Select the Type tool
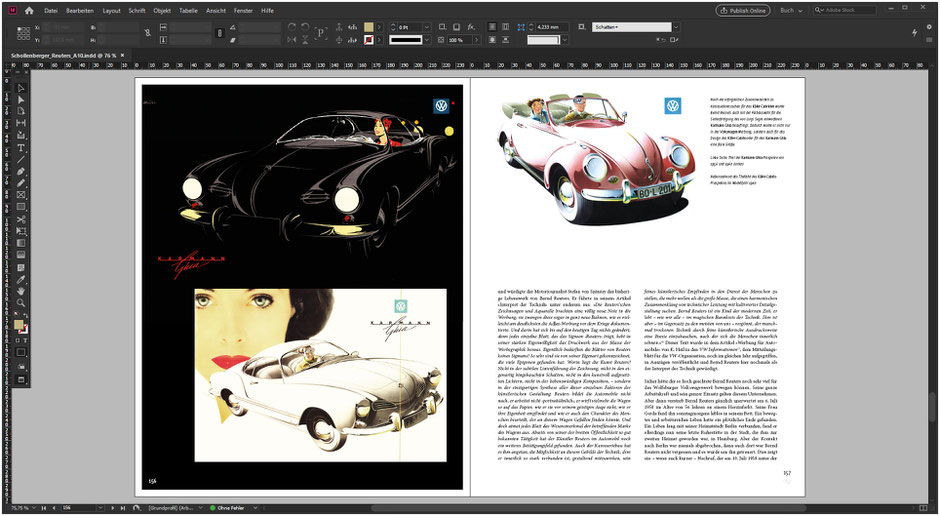This screenshot has height=516, width=940. 21,147
